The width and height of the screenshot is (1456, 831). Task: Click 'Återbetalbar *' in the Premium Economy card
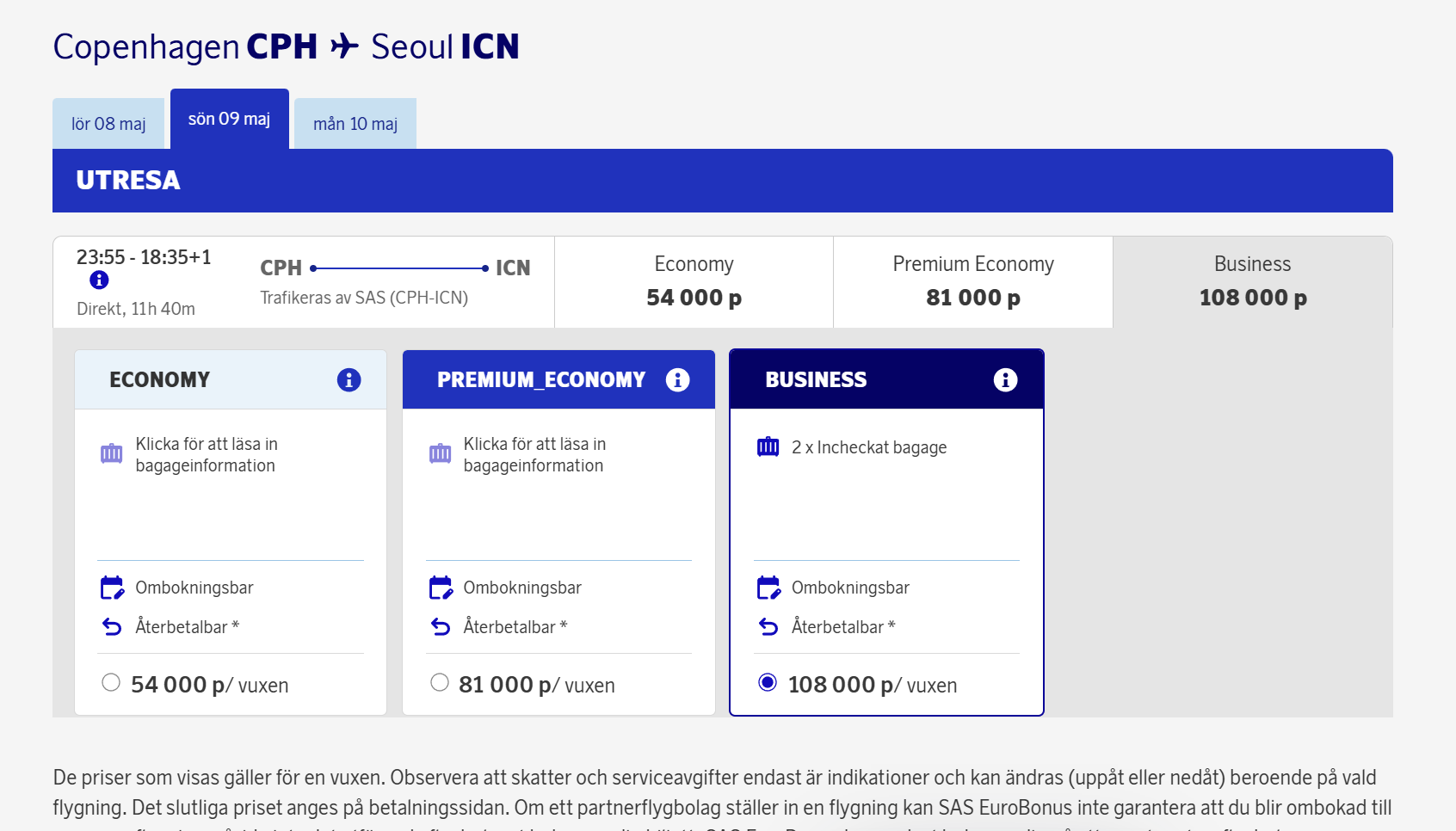pos(515,627)
